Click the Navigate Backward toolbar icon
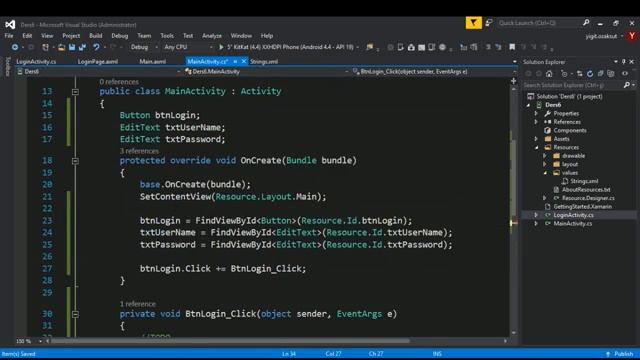 pos(15,47)
